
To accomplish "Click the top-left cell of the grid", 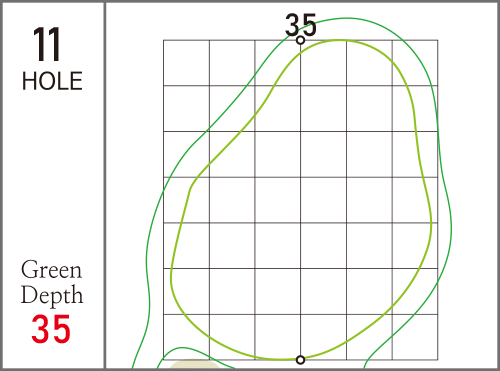I will tap(186, 63).
